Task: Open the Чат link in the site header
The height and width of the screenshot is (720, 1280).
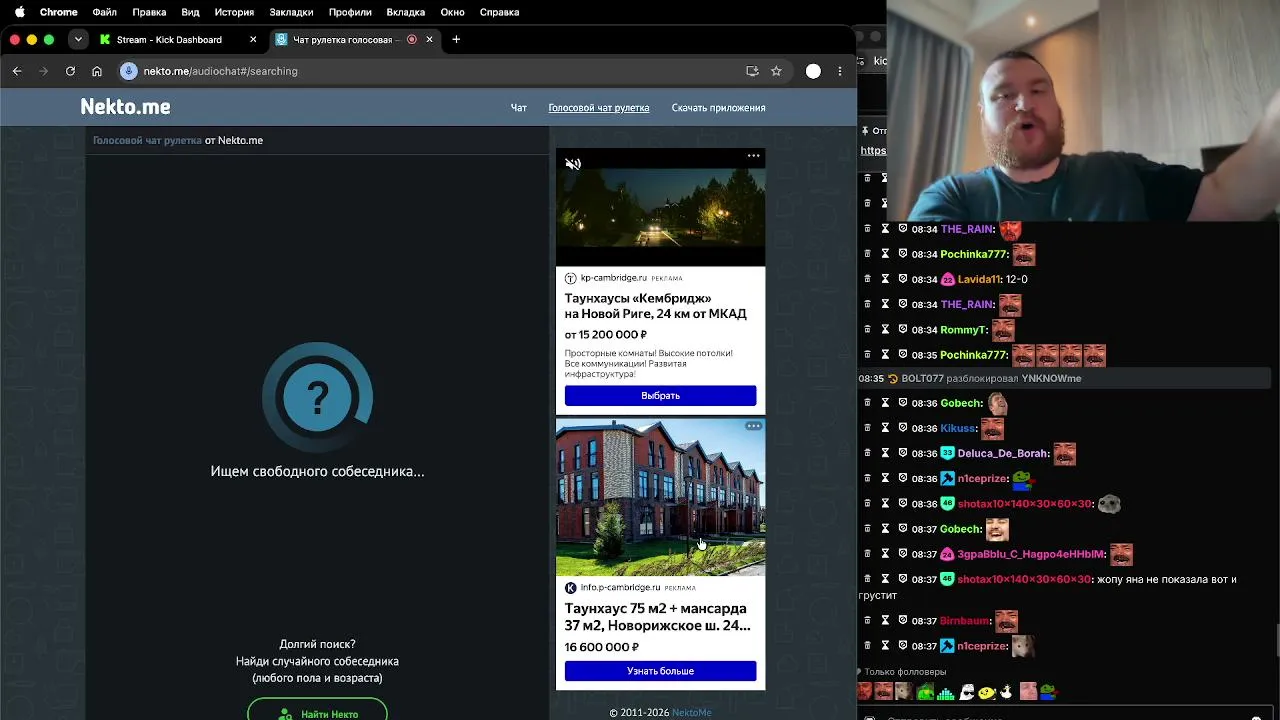Action: coord(519,108)
